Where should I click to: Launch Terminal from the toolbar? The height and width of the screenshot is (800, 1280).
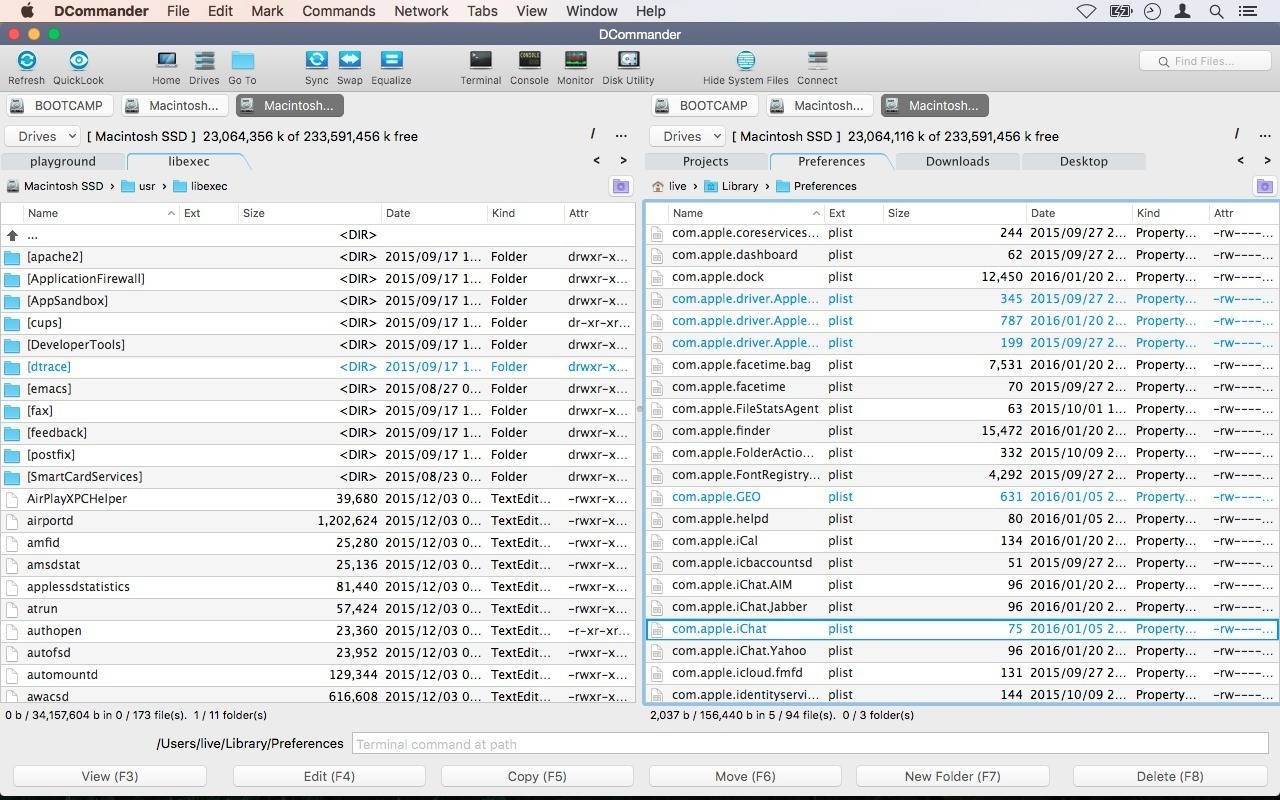point(481,67)
